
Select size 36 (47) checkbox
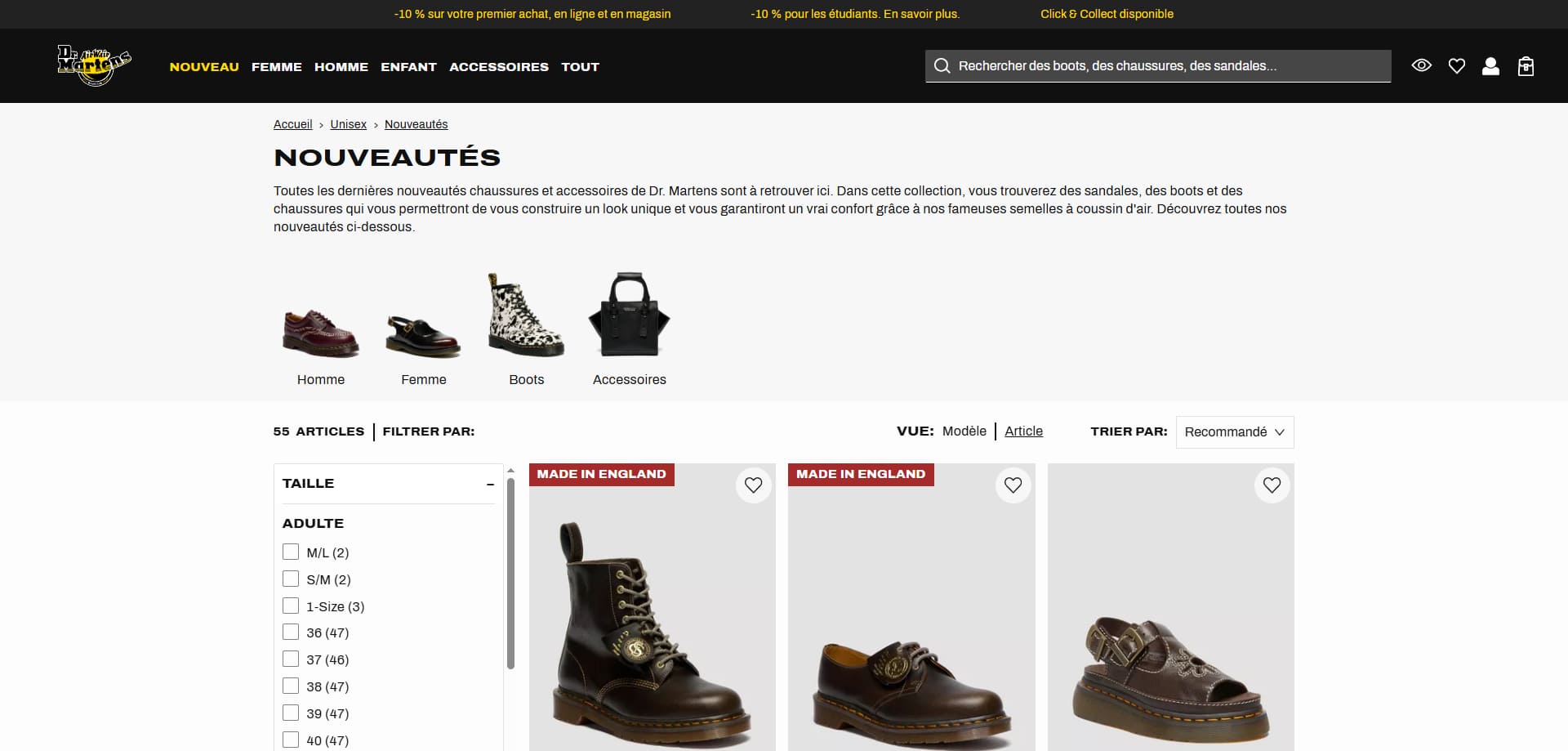(x=291, y=632)
